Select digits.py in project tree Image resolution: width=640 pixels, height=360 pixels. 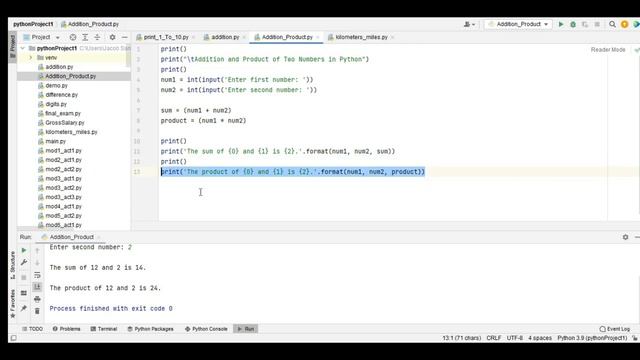point(56,104)
